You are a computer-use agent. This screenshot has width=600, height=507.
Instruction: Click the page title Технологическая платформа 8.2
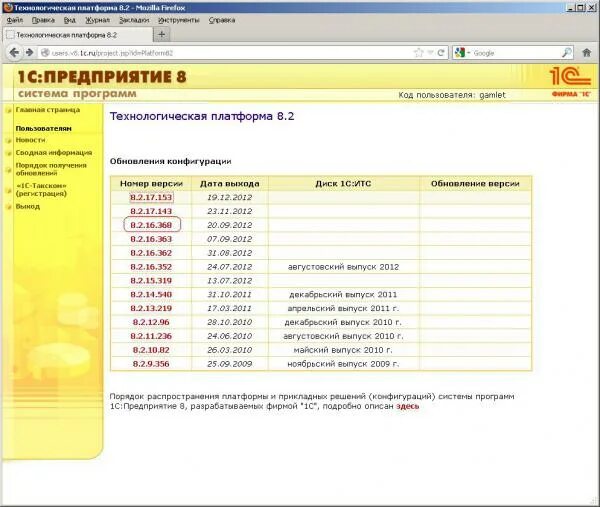[x=202, y=116]
